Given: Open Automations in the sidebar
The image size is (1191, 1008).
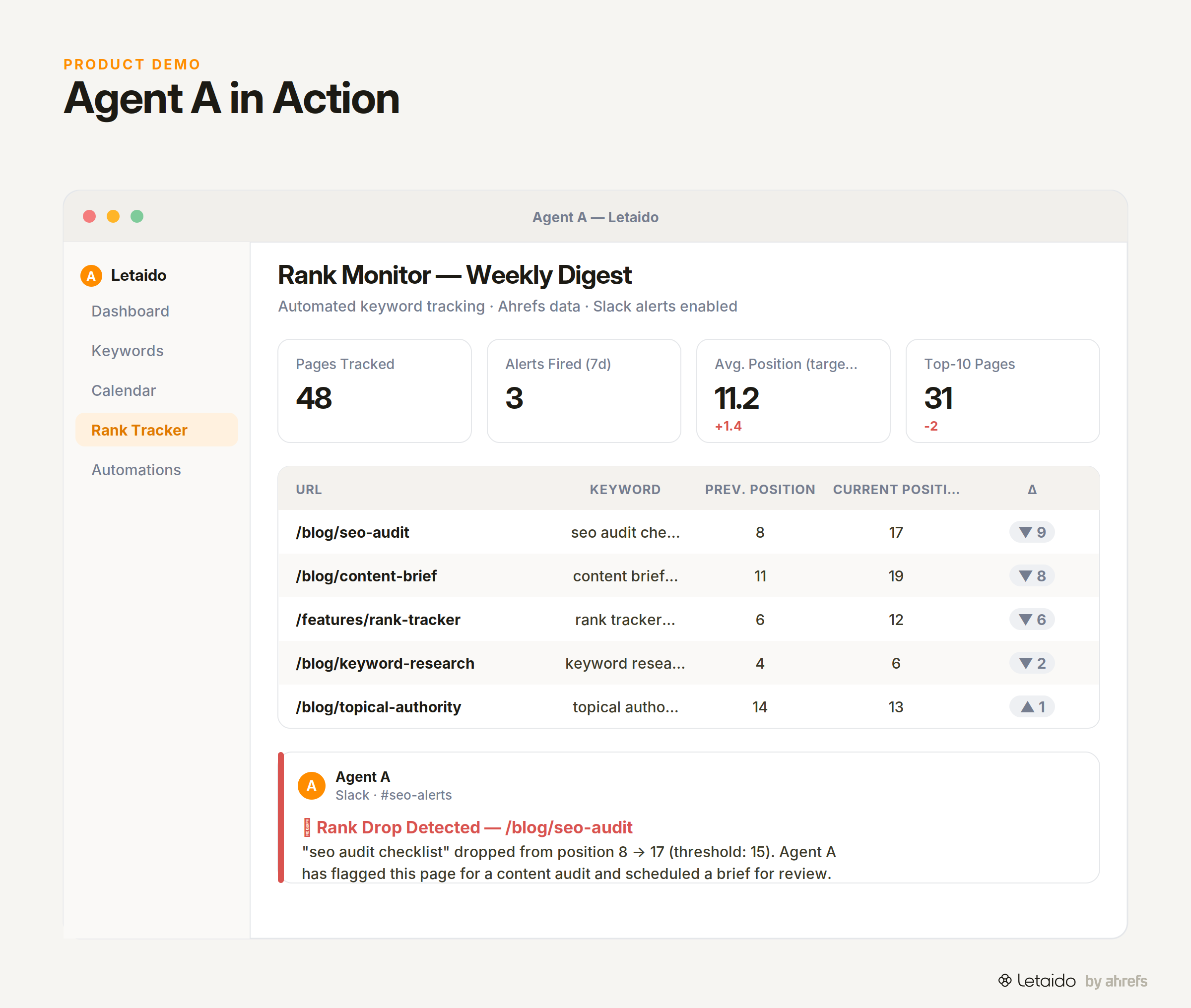Looking at the screenshot, I should pos(157,470).
